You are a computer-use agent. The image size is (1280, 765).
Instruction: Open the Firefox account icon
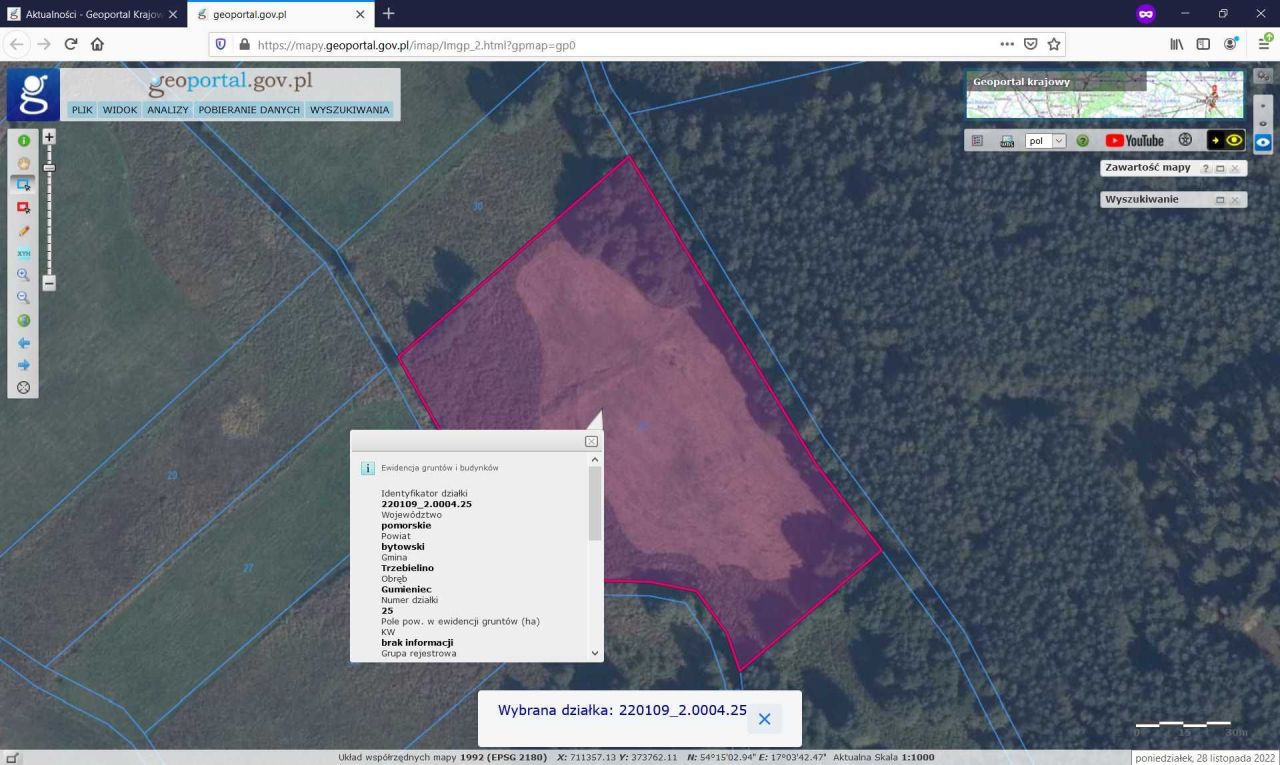tap(1231, 44)
